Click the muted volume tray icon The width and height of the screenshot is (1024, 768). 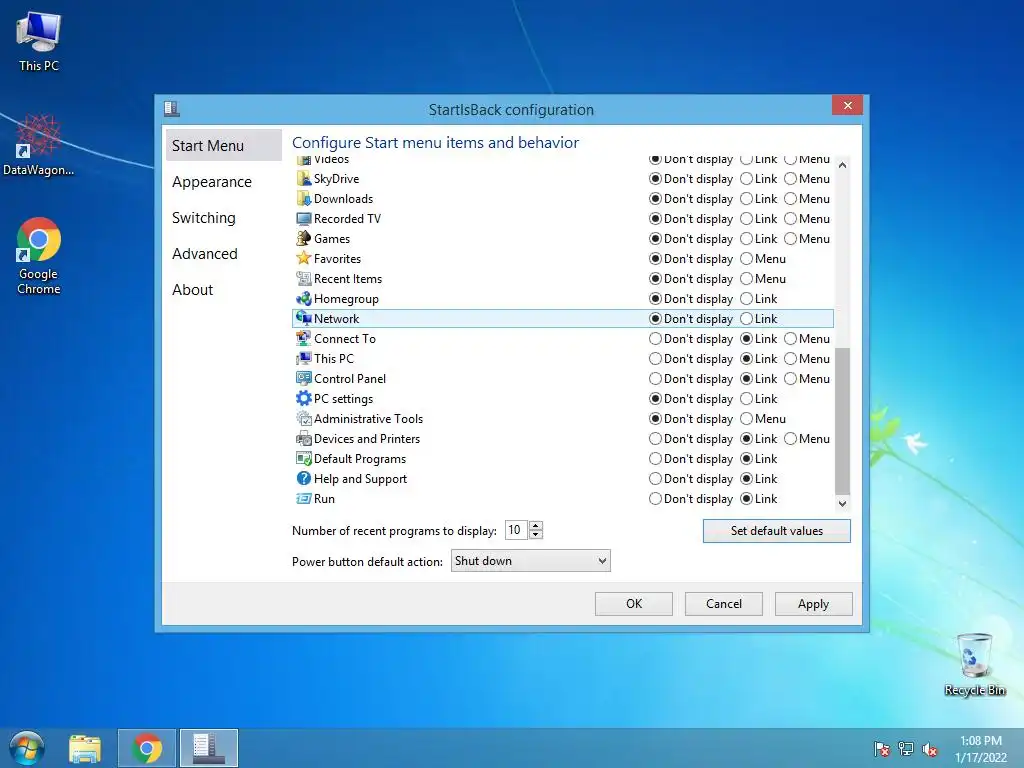tap(929, 749)
